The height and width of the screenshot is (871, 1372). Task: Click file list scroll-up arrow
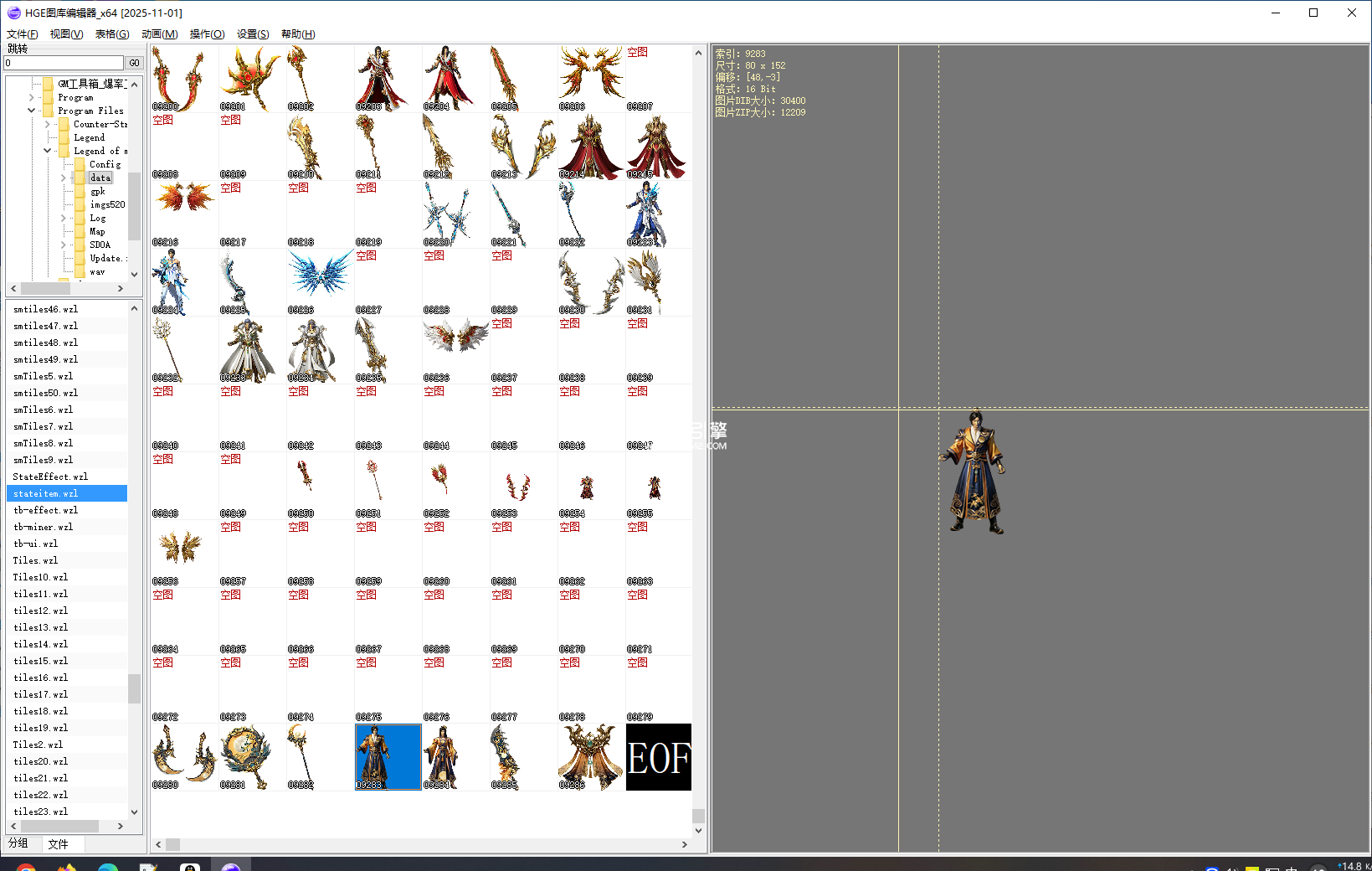click(134, 308)
